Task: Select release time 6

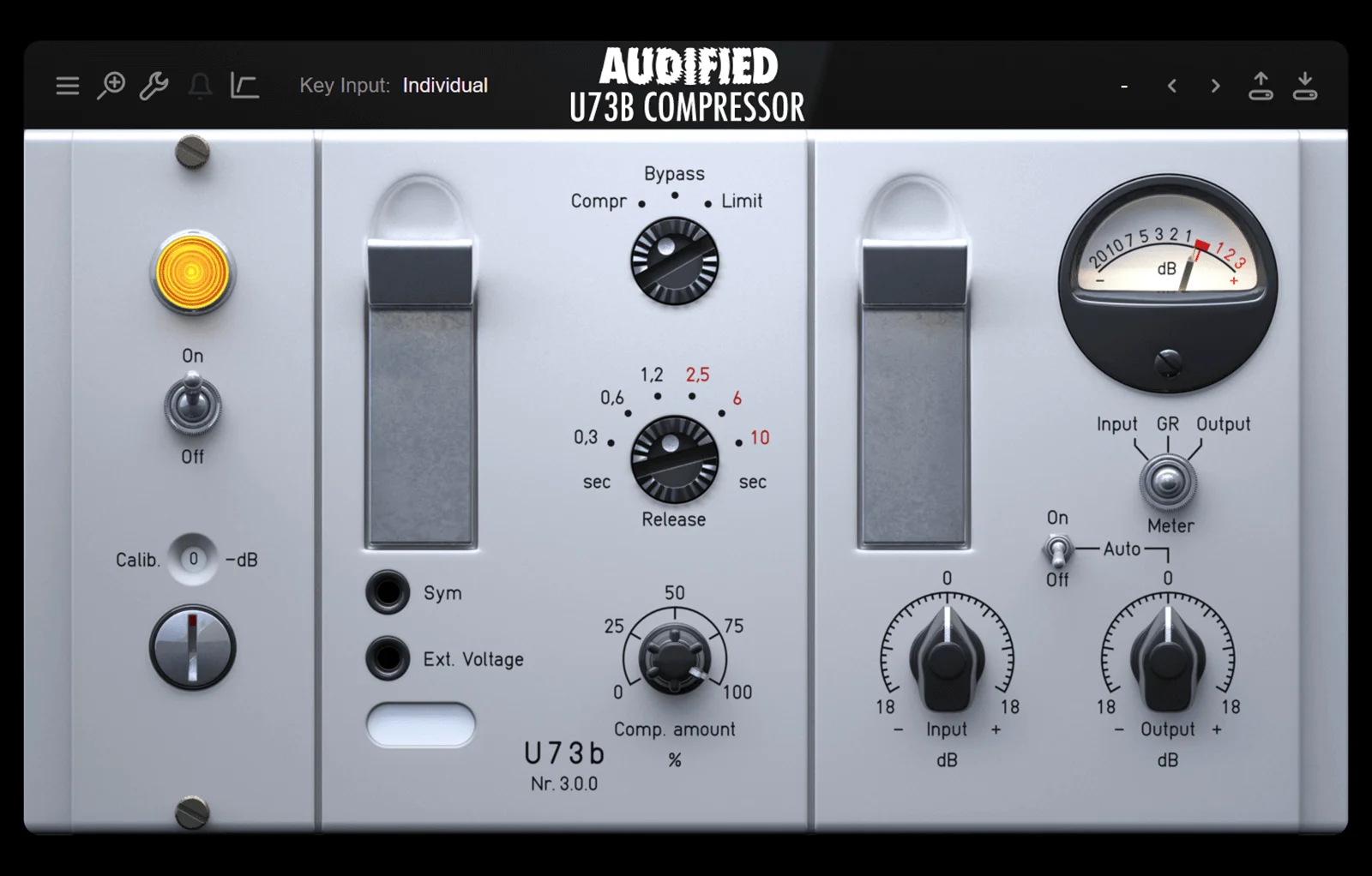Action: pyautogui.click(x=737, y=398)
